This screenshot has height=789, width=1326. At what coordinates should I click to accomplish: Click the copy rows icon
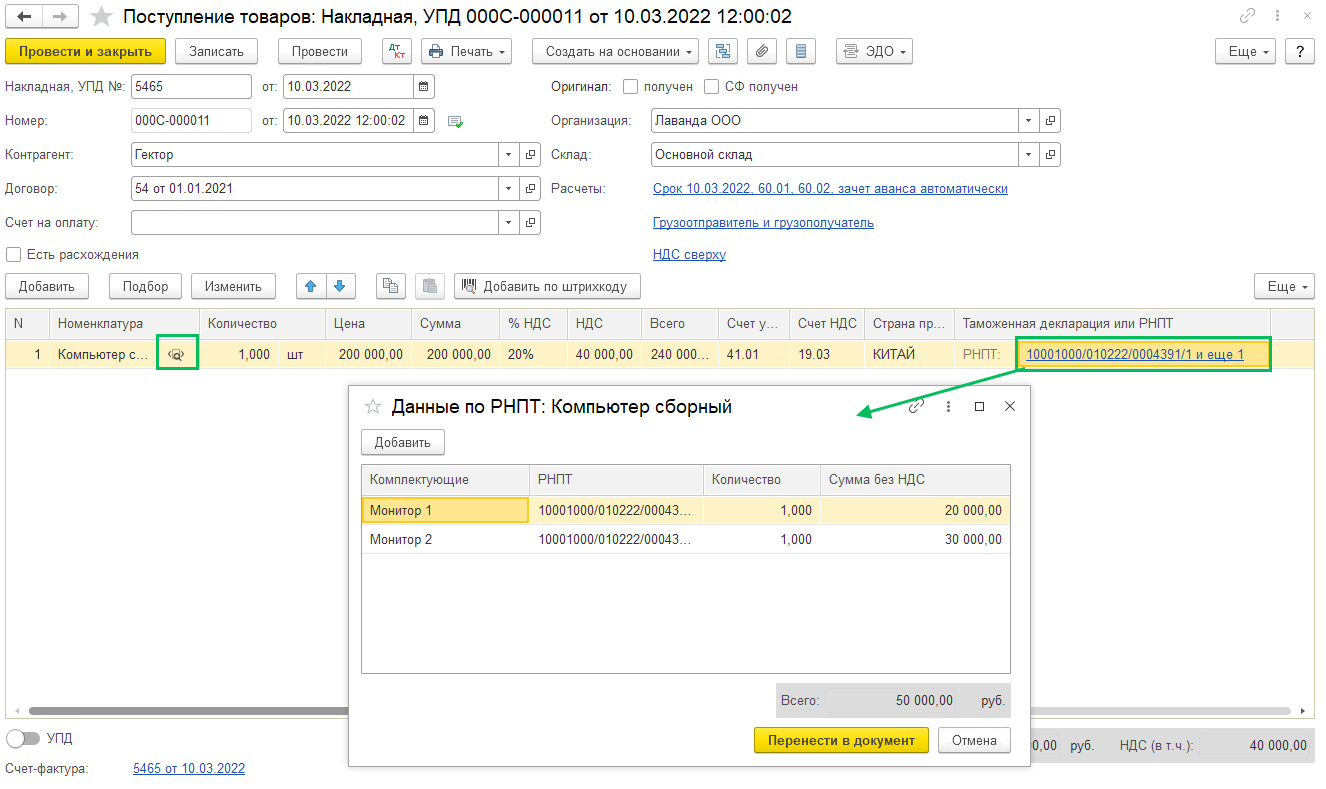tap(391, 286)
